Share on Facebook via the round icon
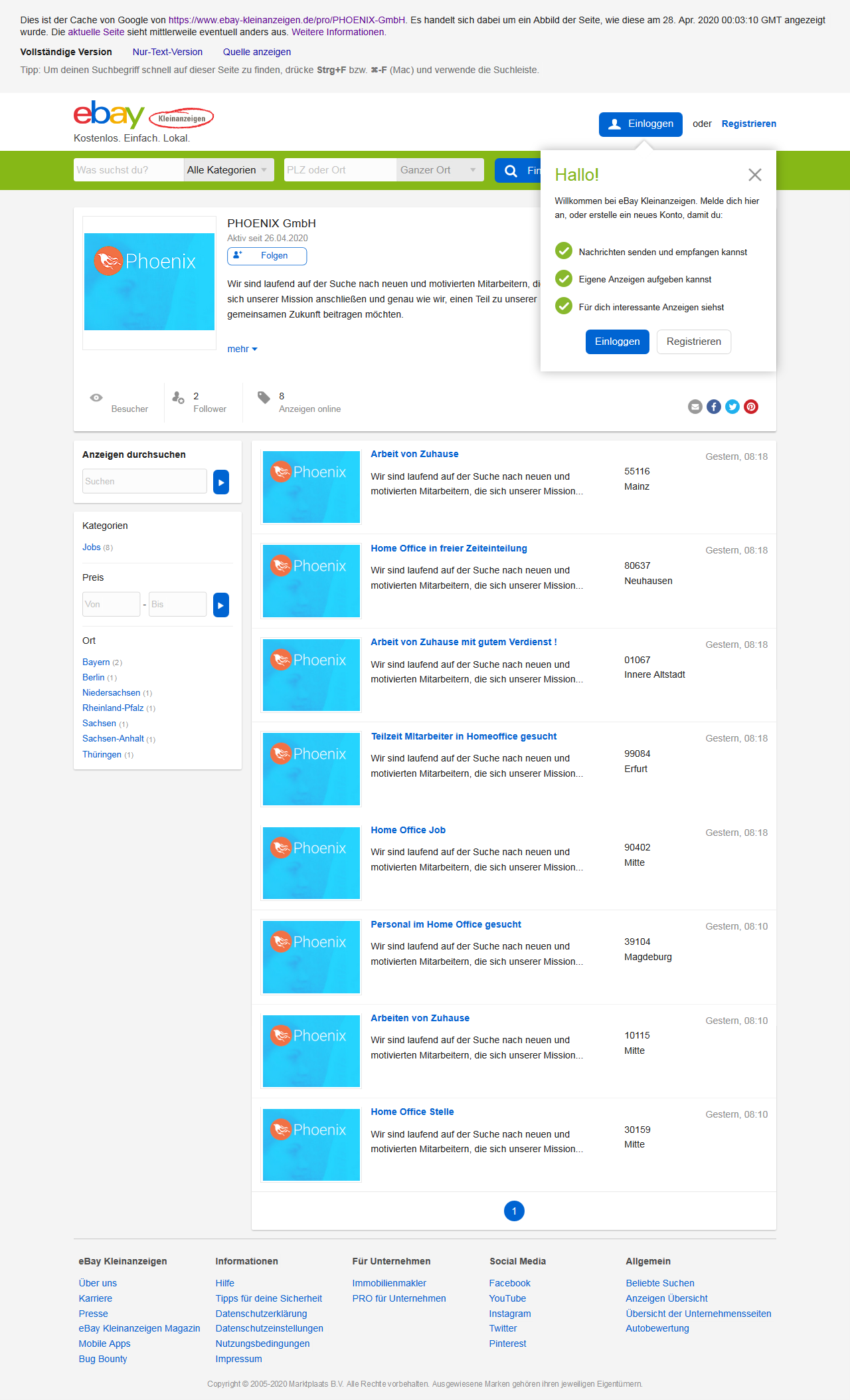 (714, 407)
